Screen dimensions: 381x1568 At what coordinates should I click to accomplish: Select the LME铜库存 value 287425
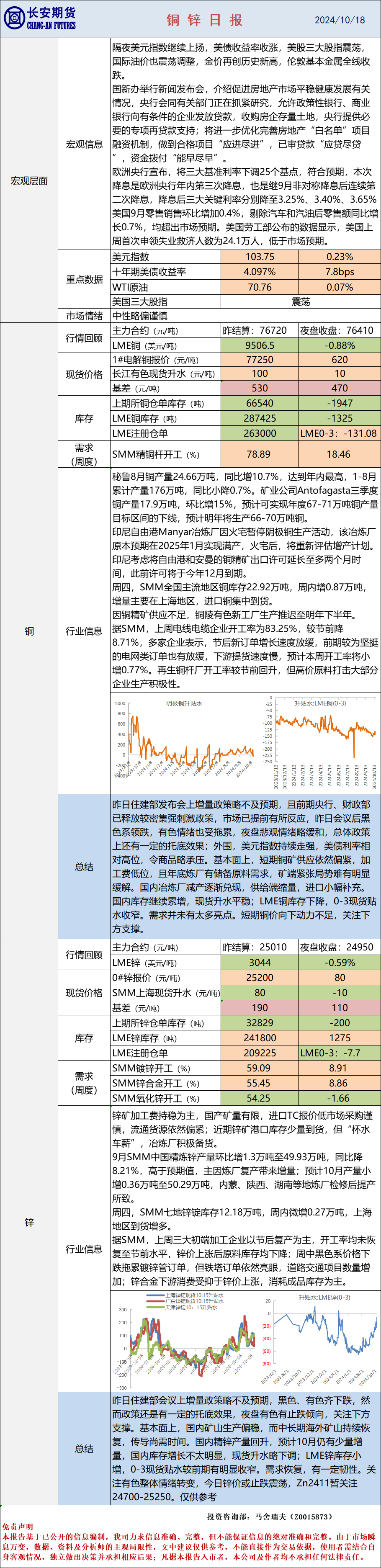[260, 419]
